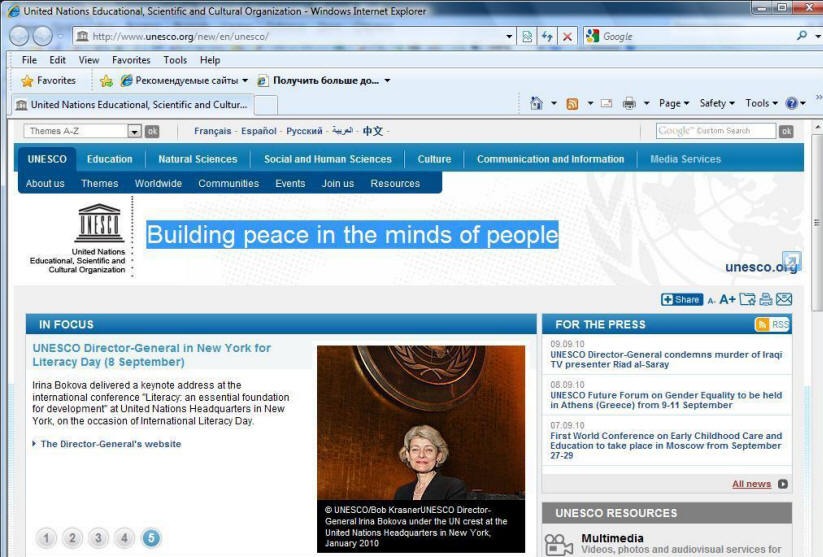Increase text size with A+
Screen dimensions: 823x557
727,299
